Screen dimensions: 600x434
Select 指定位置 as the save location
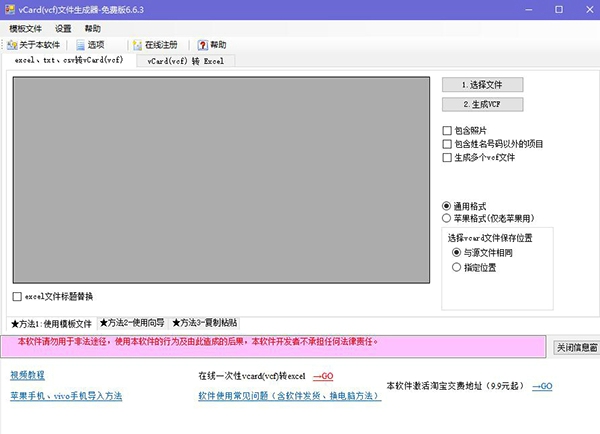(x=457, y=268)
